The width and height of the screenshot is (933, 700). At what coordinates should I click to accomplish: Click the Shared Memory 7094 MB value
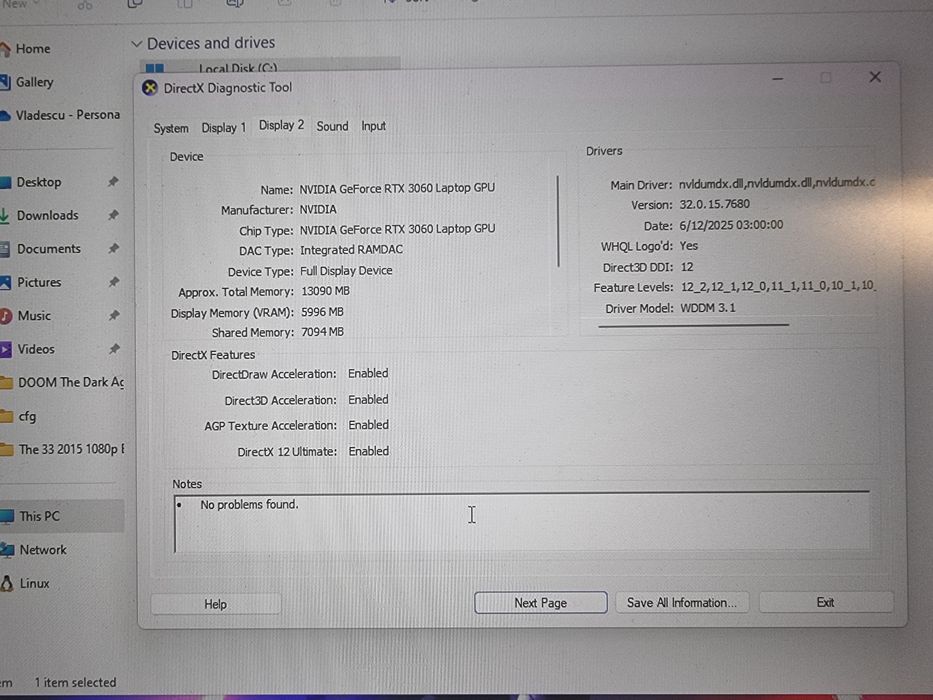pos(323,332)
